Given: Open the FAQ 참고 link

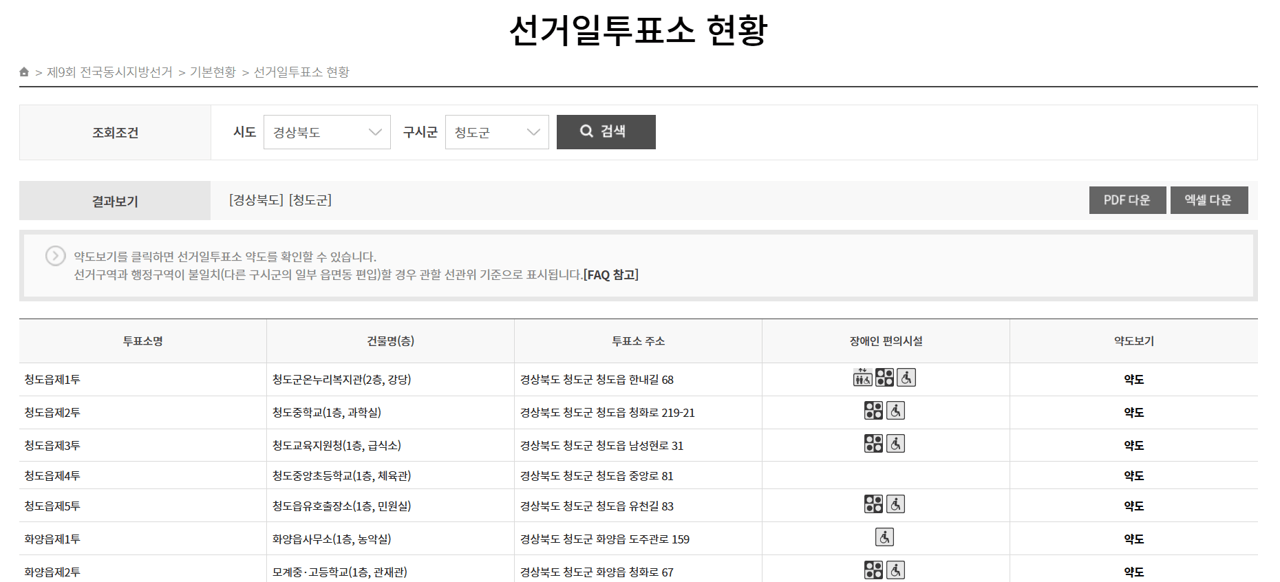Looking at the screenshot, I should (611, 275).
